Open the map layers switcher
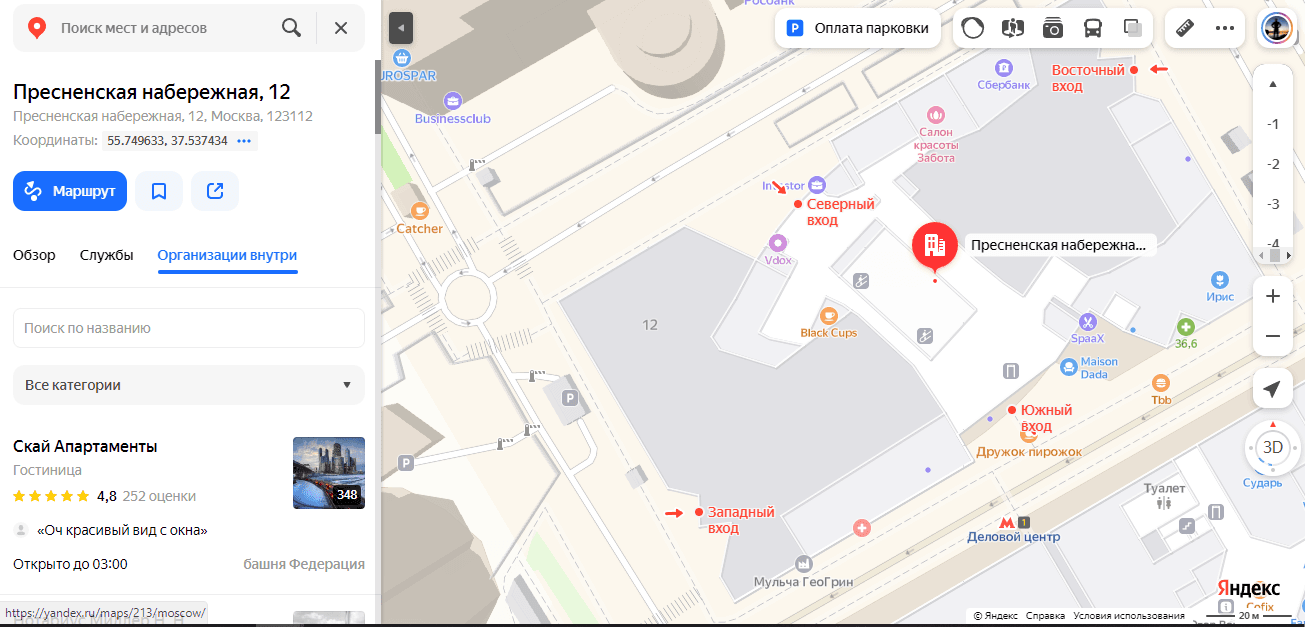This screenshot has width=1305, height=627. 1133,28
